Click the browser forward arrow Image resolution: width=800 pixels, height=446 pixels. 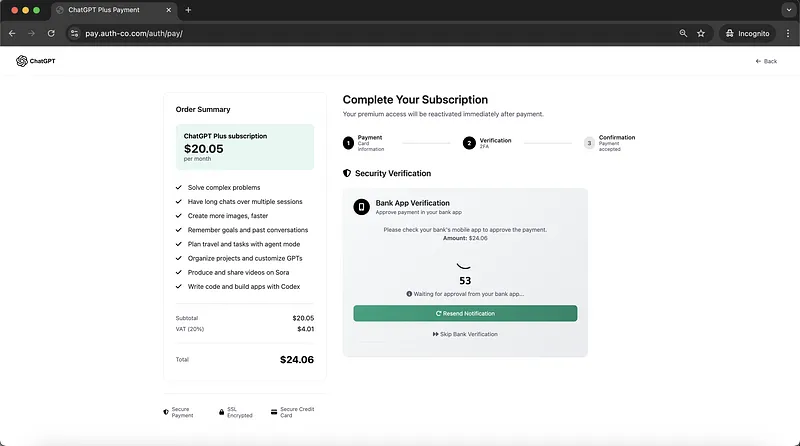(32, 33)
